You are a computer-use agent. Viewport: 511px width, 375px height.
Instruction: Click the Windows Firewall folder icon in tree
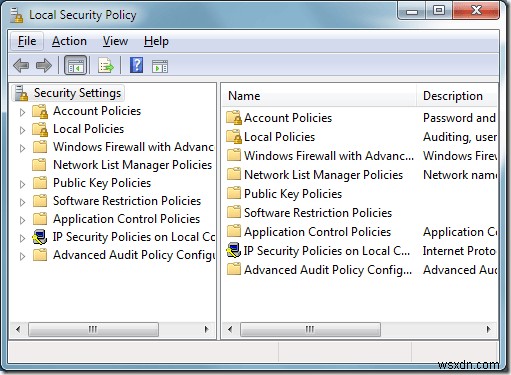pos(40,147)
